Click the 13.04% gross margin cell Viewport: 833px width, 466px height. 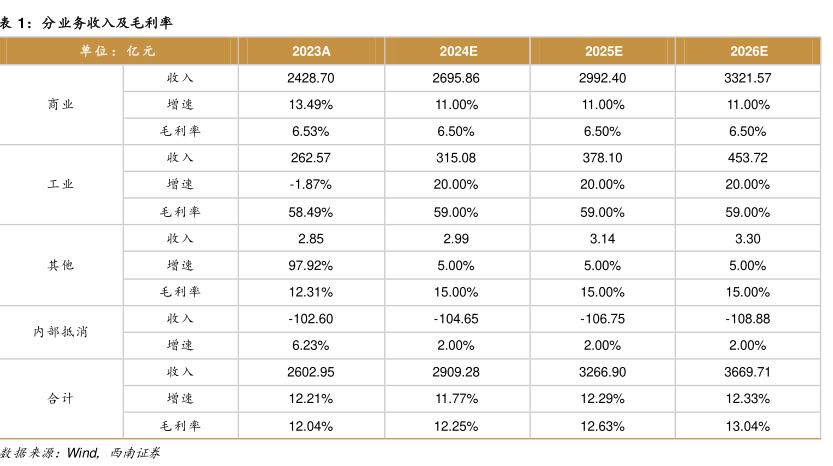click(x=749, y=426)
